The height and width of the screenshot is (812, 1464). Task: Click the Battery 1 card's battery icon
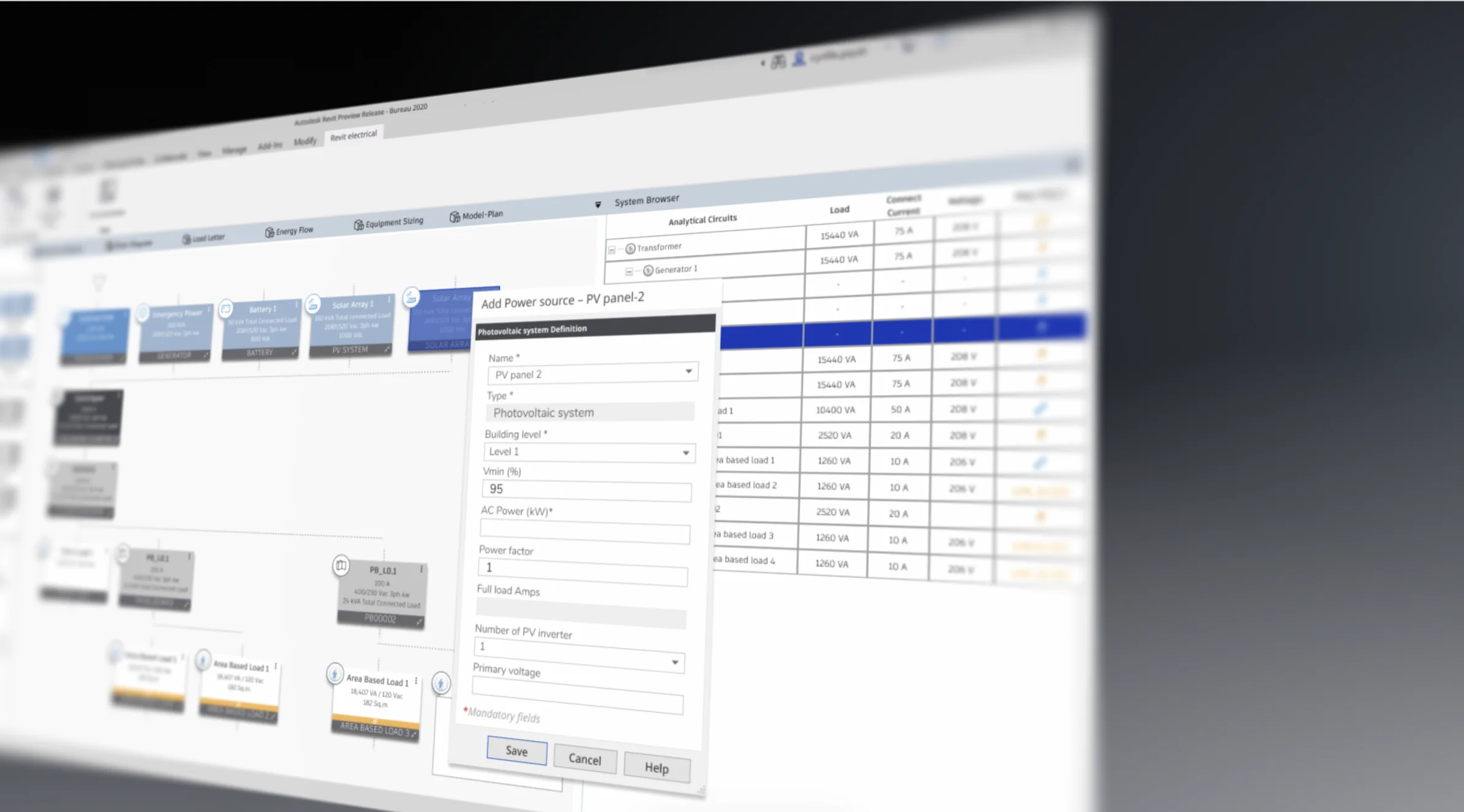click(x=226, y=308)
